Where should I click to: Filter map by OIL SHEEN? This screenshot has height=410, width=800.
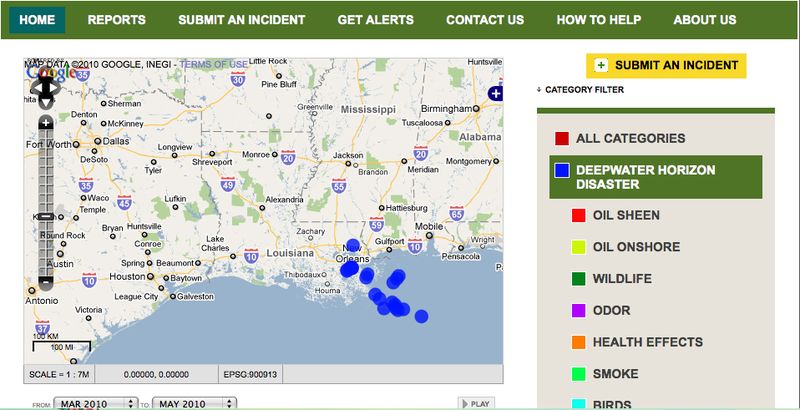click(626, 215)
